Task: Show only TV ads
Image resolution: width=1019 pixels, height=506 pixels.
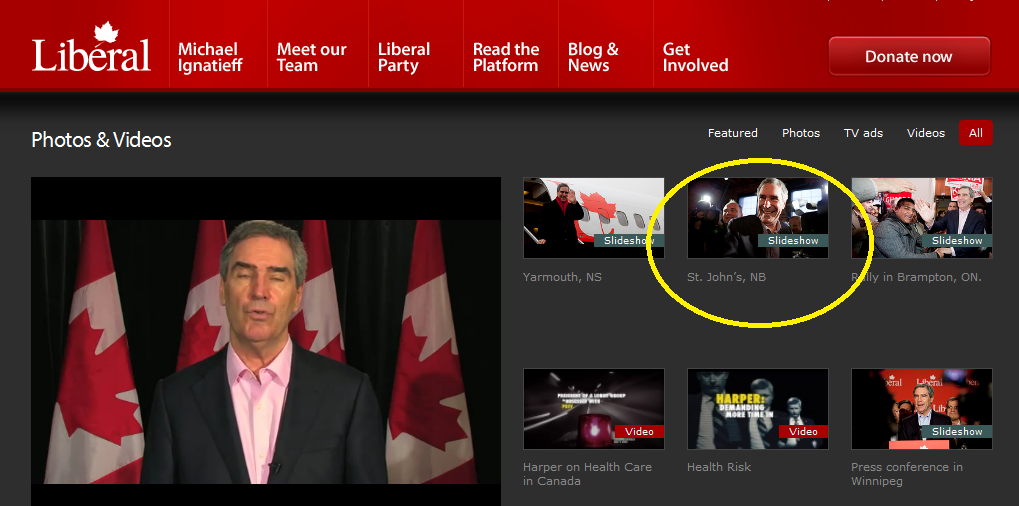Action: click(x=863, y=133)
